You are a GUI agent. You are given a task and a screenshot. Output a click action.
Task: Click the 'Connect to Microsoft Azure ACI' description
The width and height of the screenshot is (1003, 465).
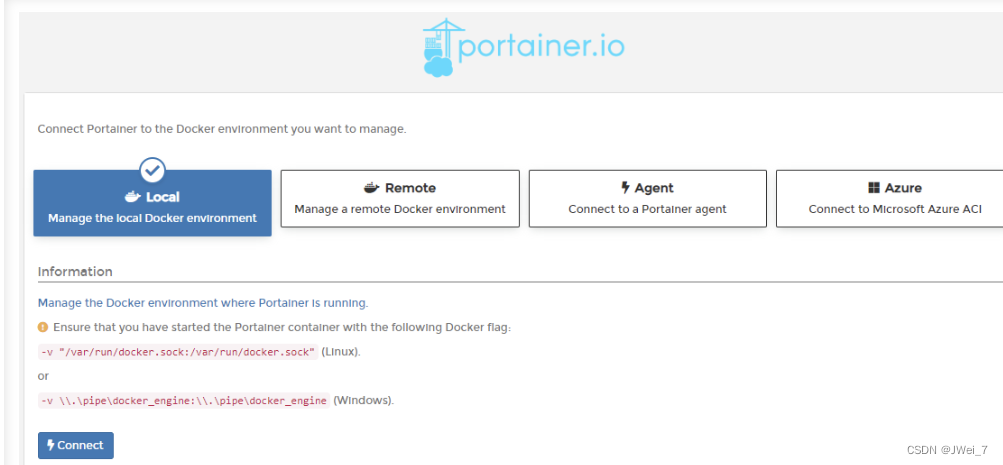895,209
